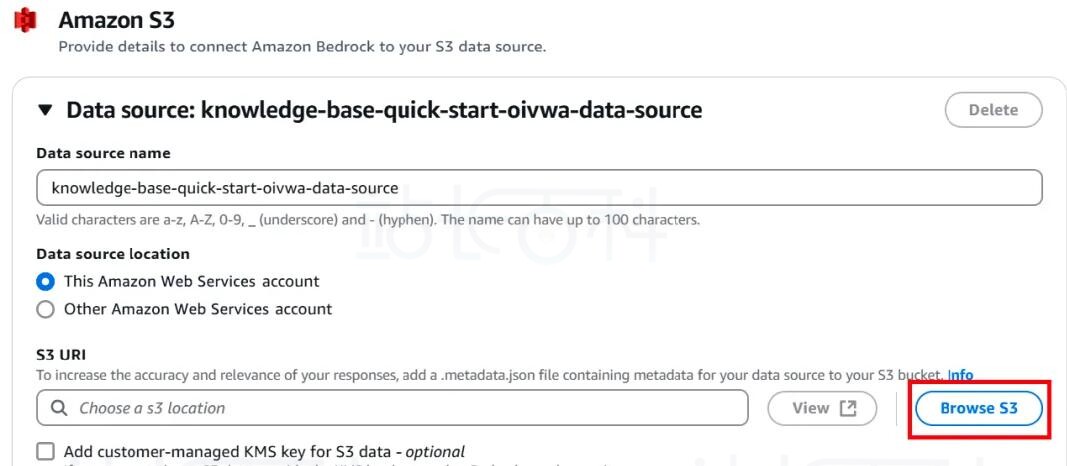Click the customer-managed KMS key option label
The image size is (1067, 466).
pyautogui.click(x=265, y=452)
